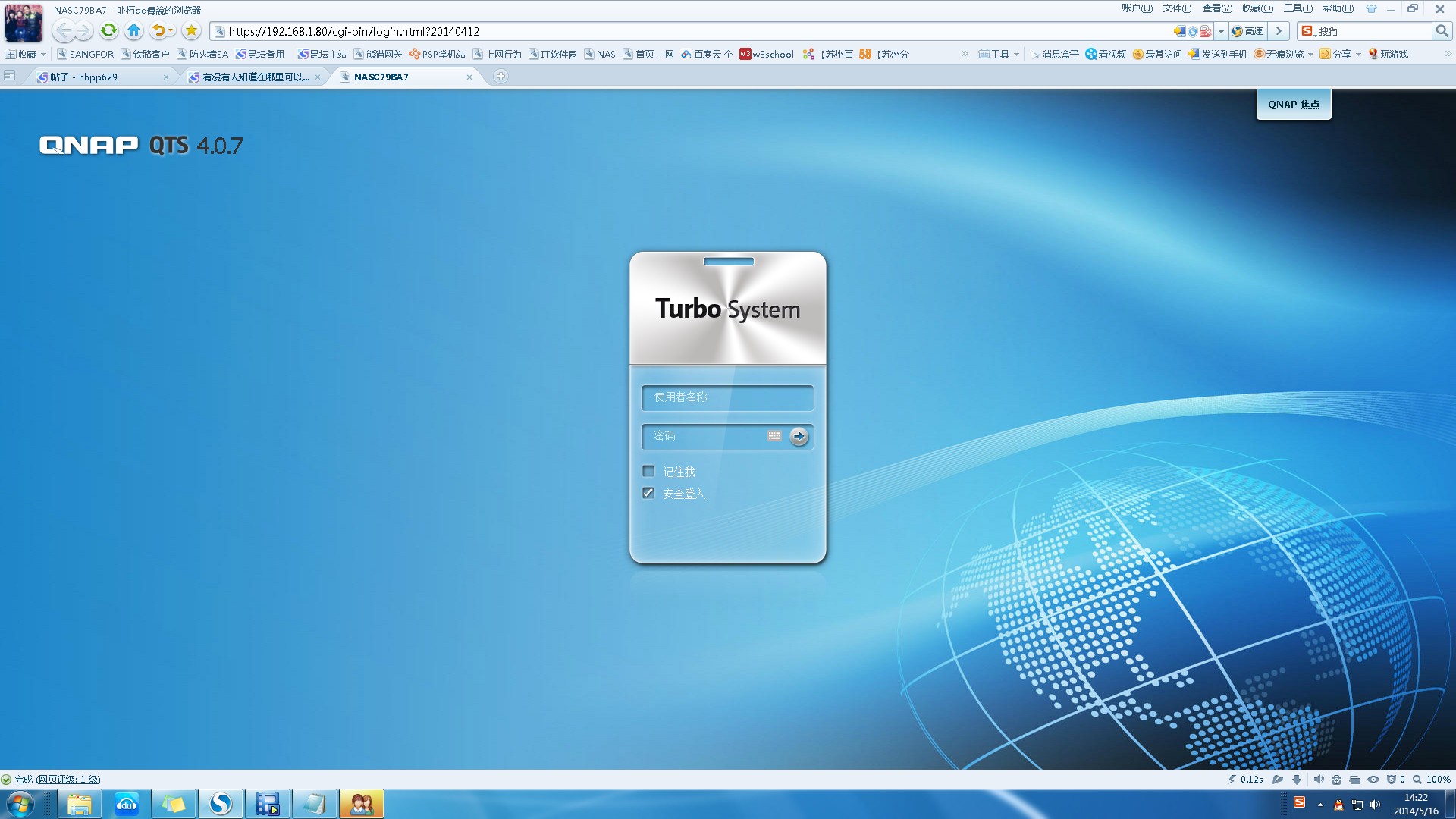The width and height of the screenshot is (1456, 819).
Task: Click the browser user avatar picture
Action: click(24, 22)
